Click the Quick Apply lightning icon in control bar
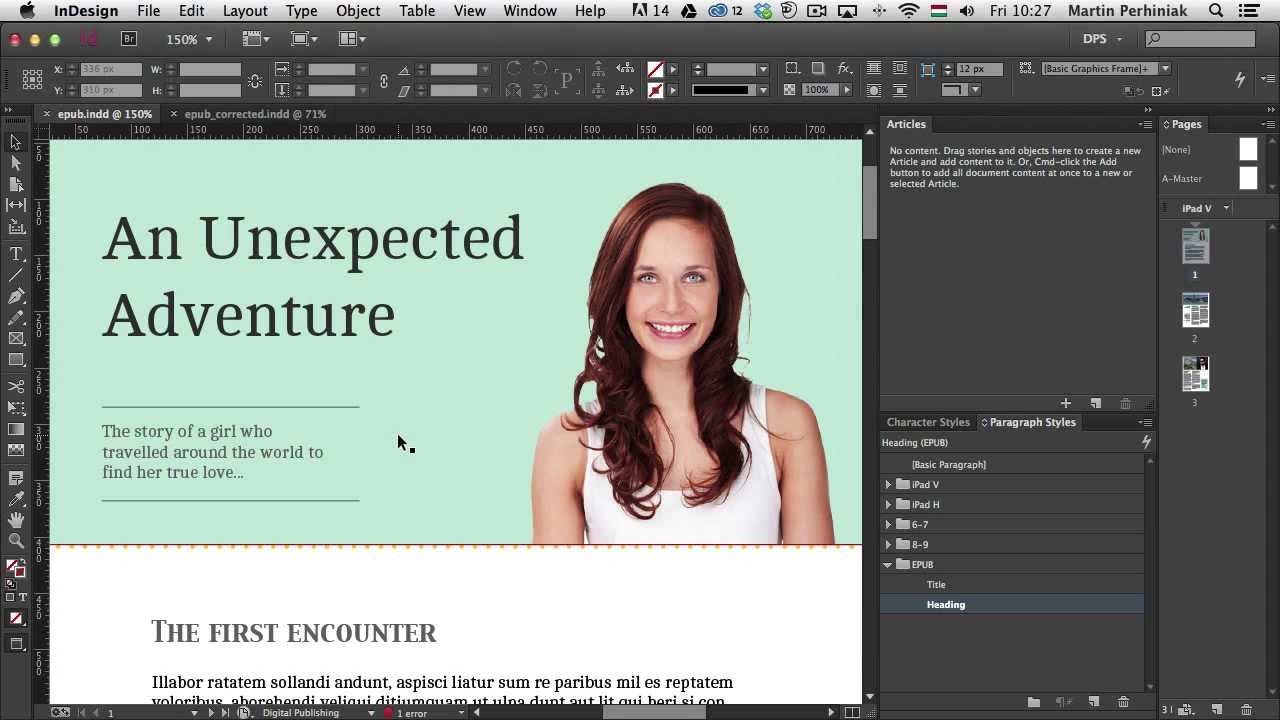 [x=1240, y=79]
